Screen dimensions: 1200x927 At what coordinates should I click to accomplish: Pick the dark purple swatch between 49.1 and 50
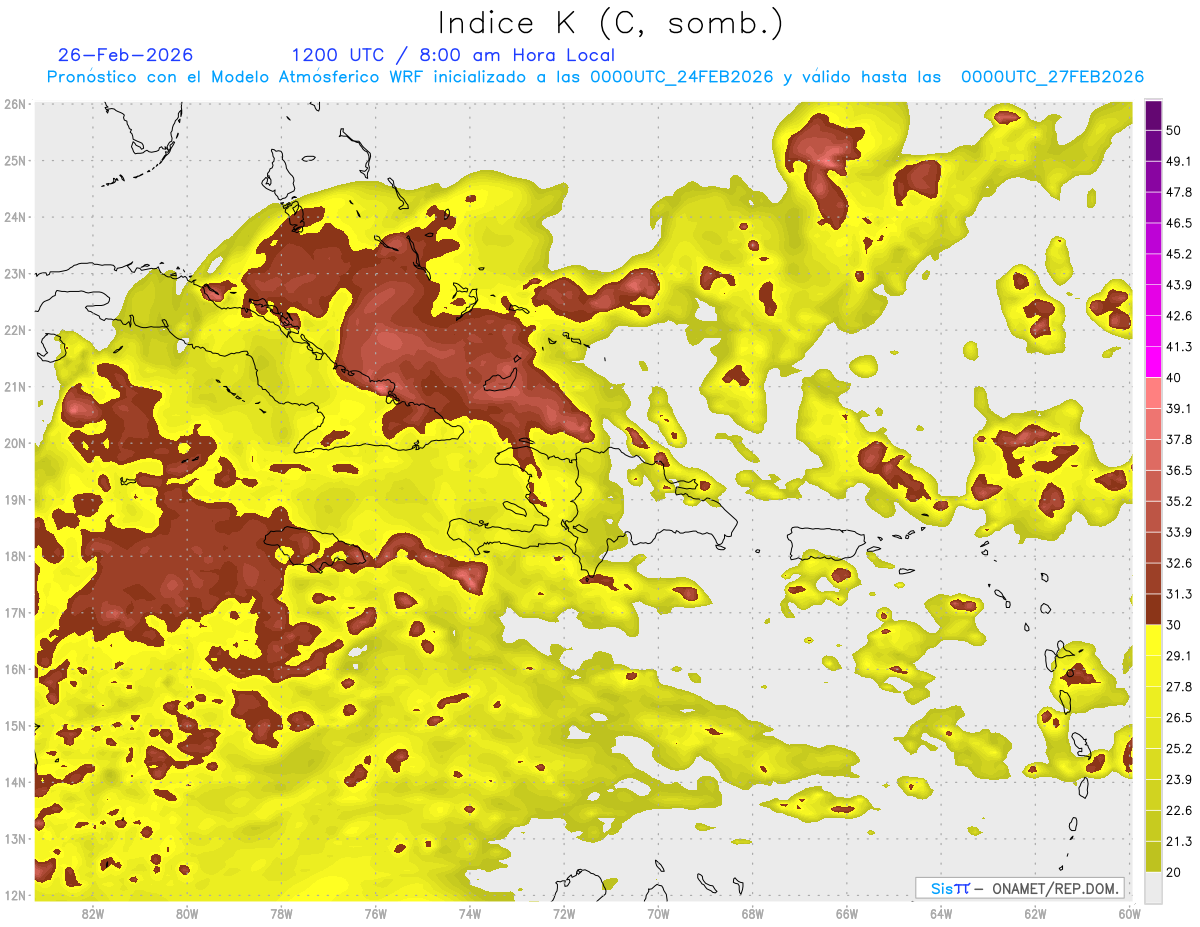click(x=1153, y=146)
